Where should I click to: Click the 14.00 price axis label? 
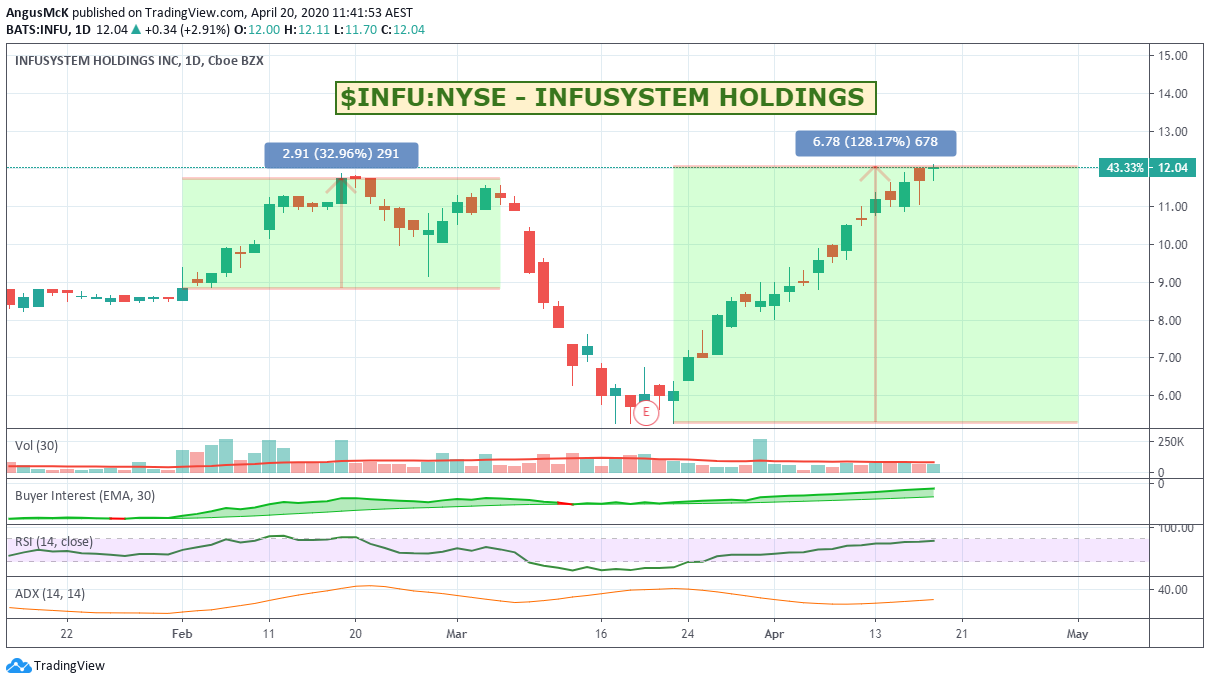coord(1172,94)
